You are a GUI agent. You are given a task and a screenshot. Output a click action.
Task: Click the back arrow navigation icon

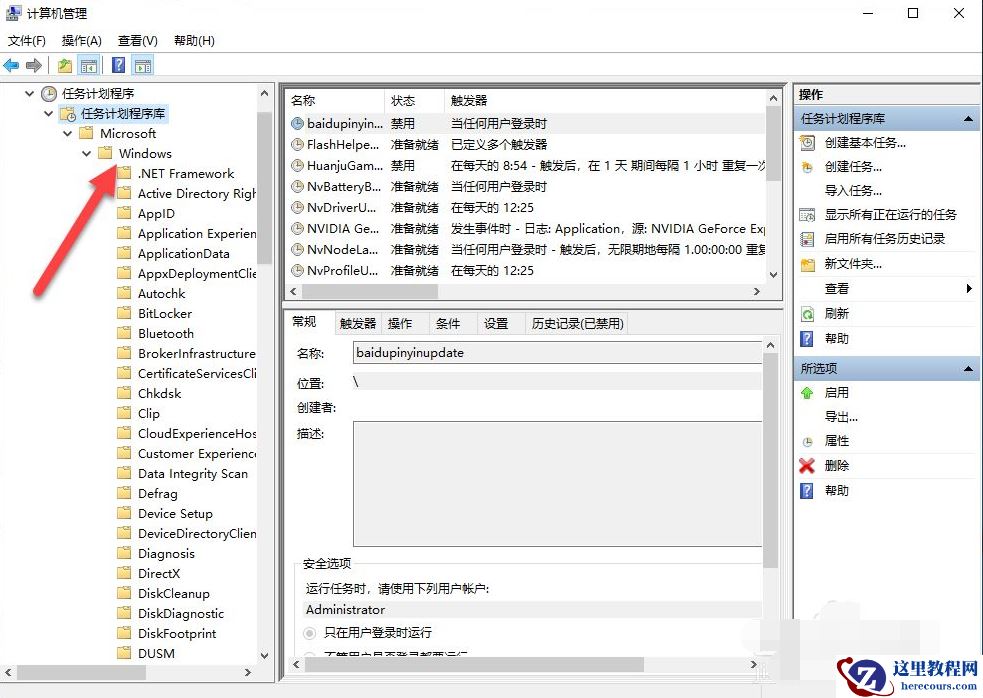coord(11,64)
